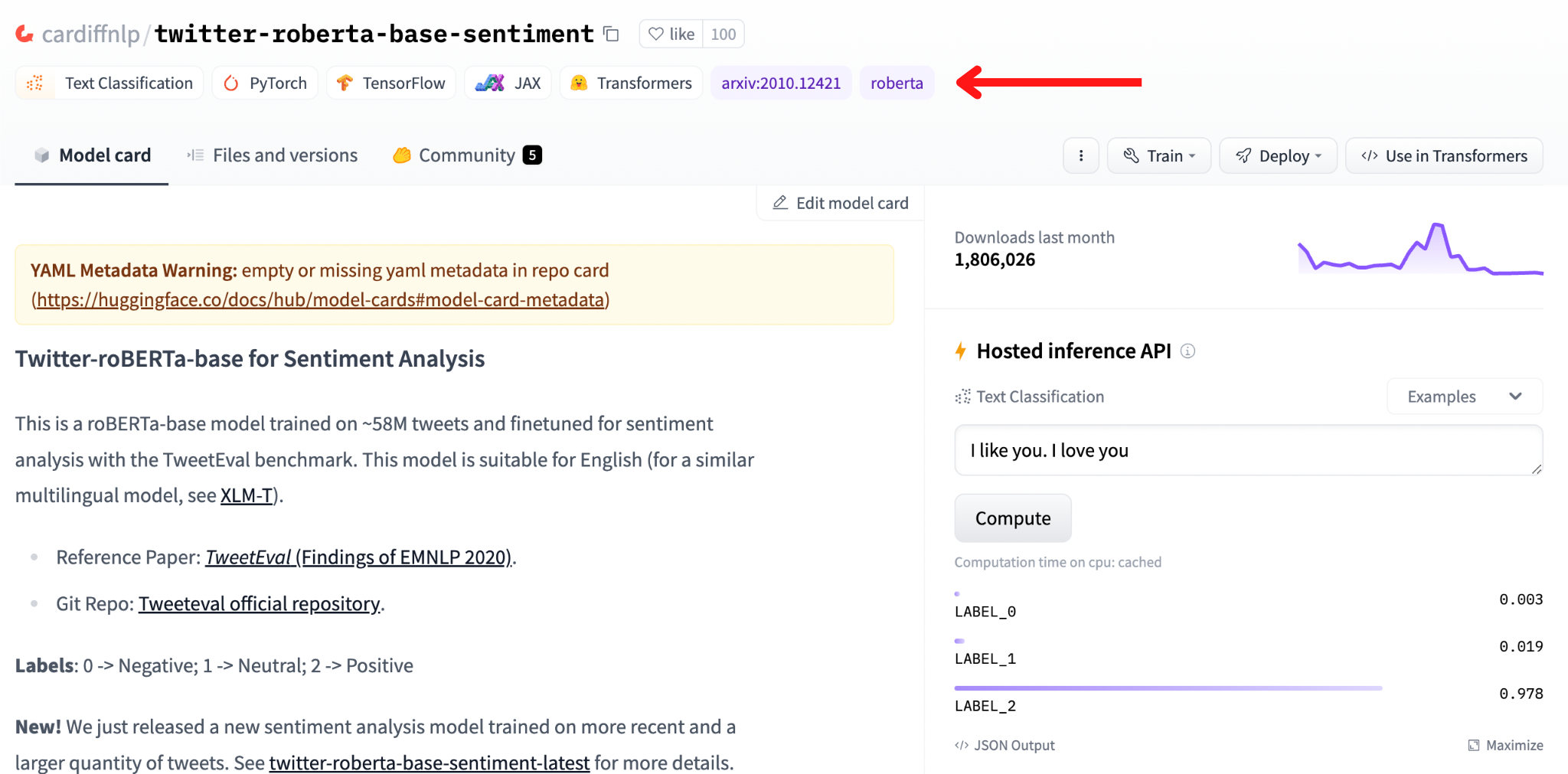Click the PyTorch framework tag
Image resolution: width=1568 pixels, height=774 pixels.
click(265, 83)
